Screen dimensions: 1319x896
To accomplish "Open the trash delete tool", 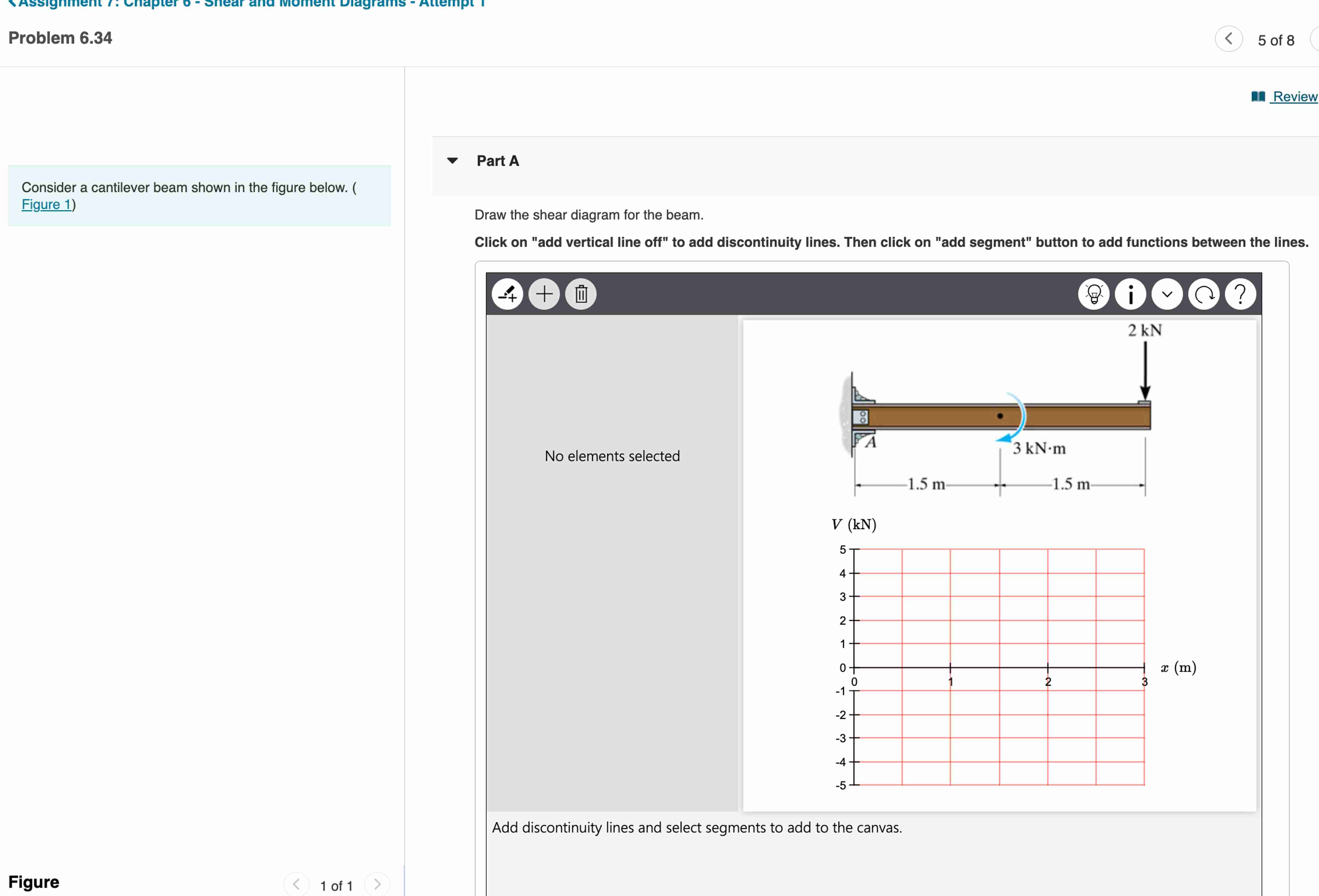I will [x=581, y=294].
